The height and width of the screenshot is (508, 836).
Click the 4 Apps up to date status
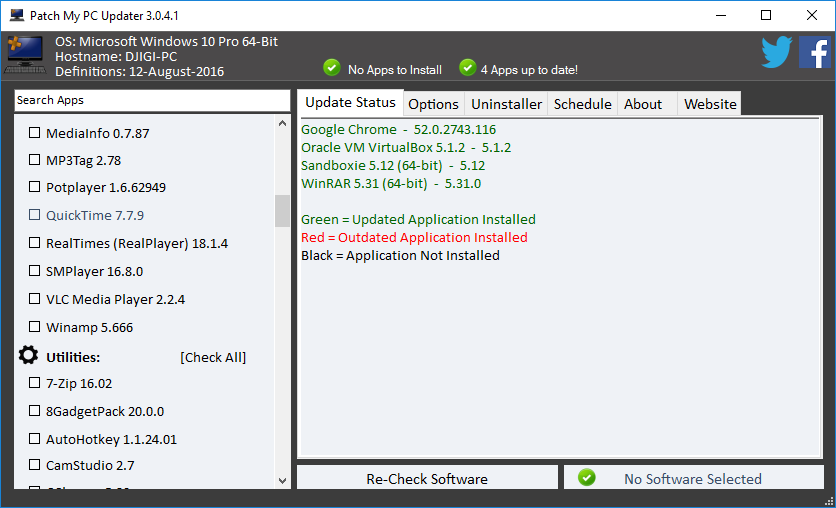click(529, 70)
